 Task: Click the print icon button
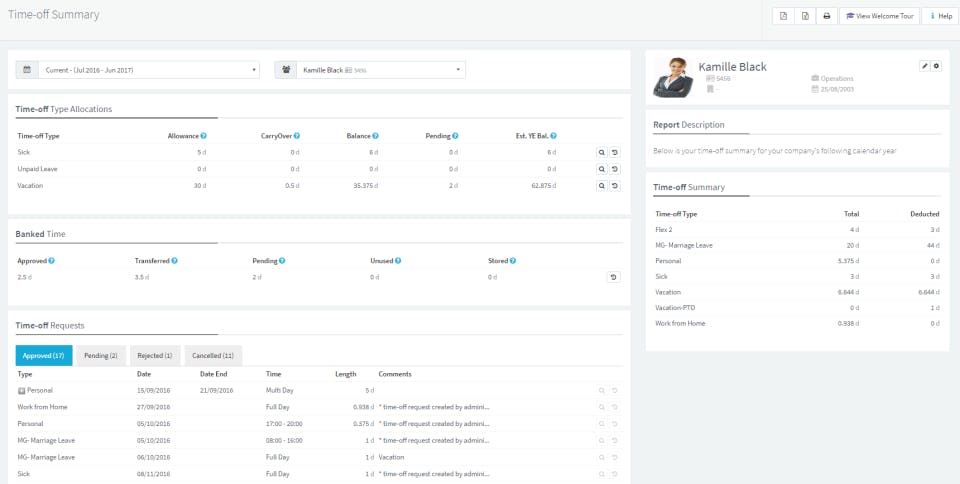point(827,16)
